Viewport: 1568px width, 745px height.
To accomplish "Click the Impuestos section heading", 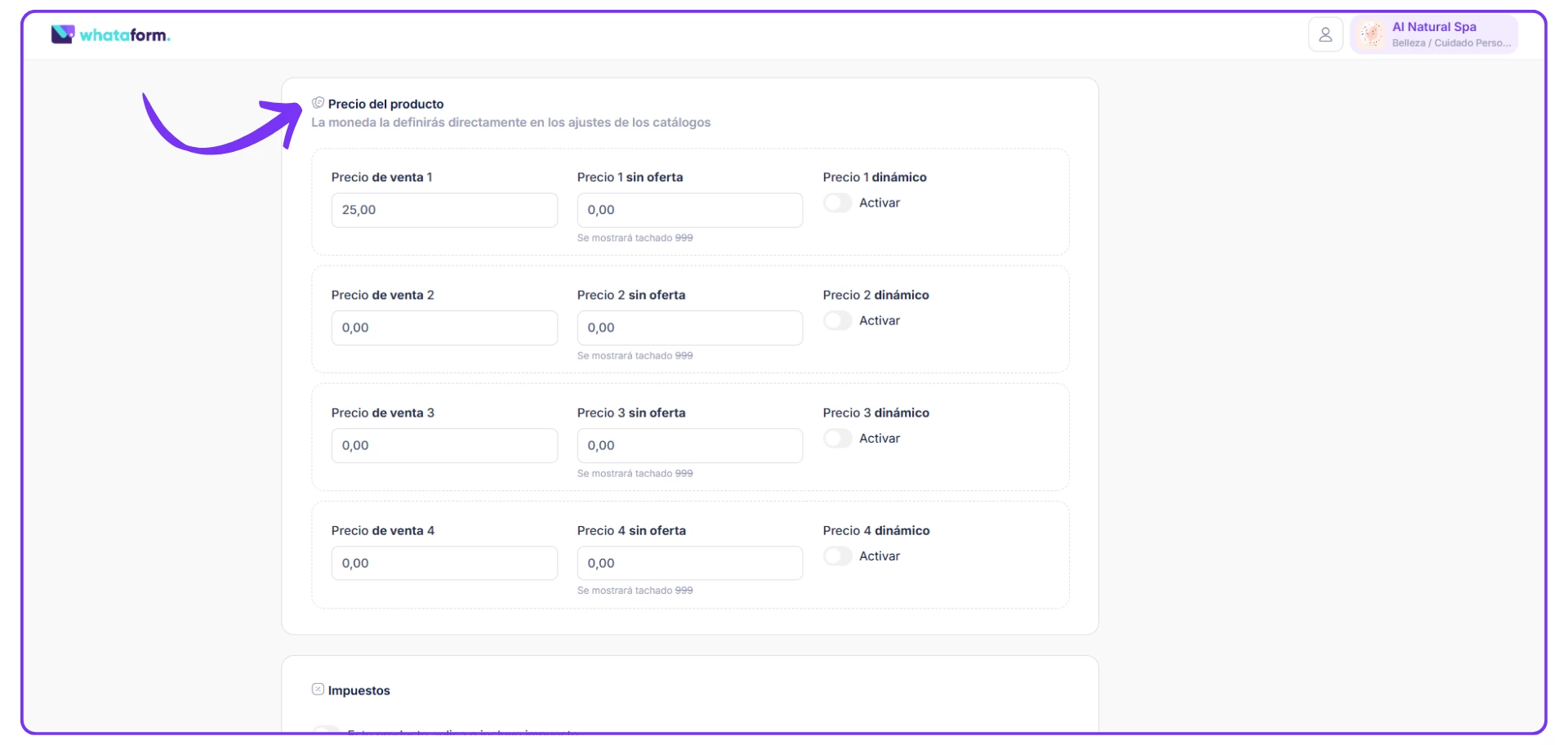I will [359, 690].
